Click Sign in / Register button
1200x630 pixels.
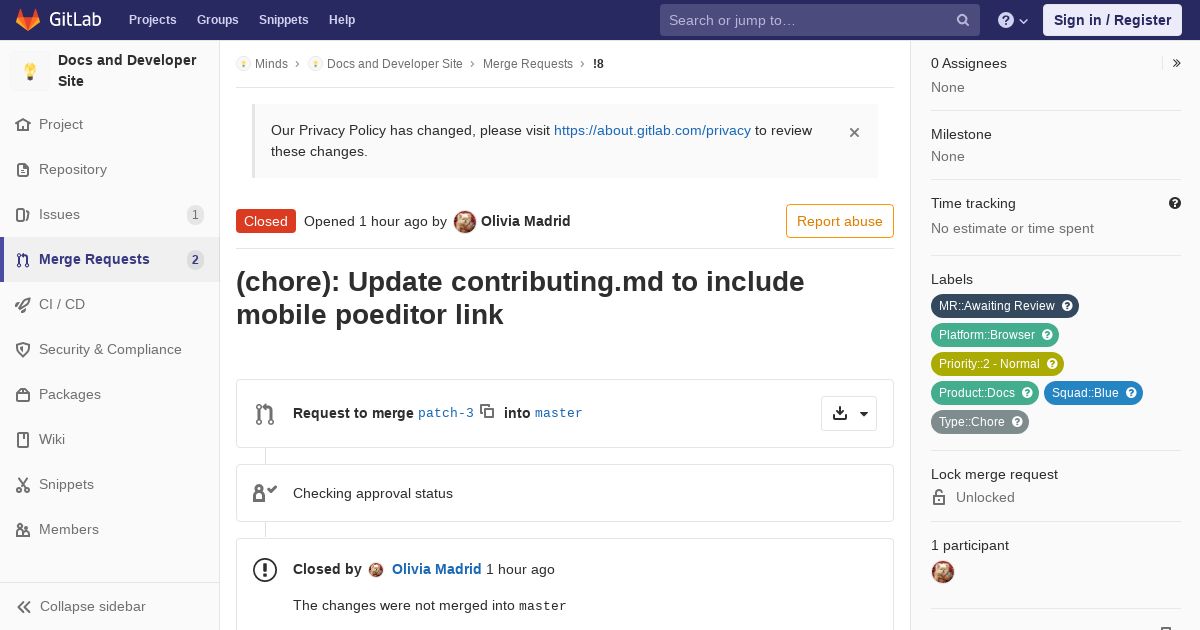pyautogui.click(x=1112, y=20)
